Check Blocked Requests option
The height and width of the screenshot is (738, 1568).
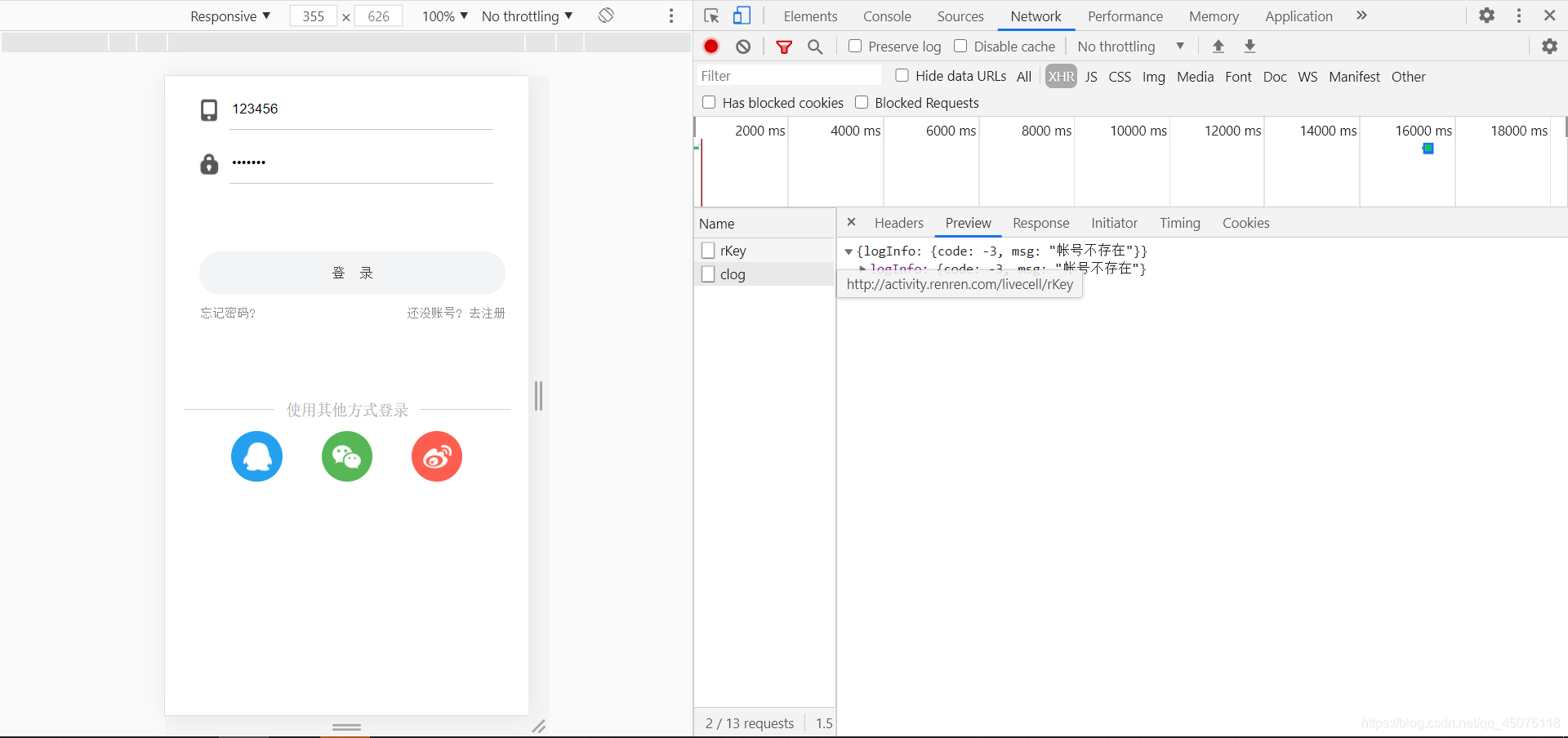(862, 102)
